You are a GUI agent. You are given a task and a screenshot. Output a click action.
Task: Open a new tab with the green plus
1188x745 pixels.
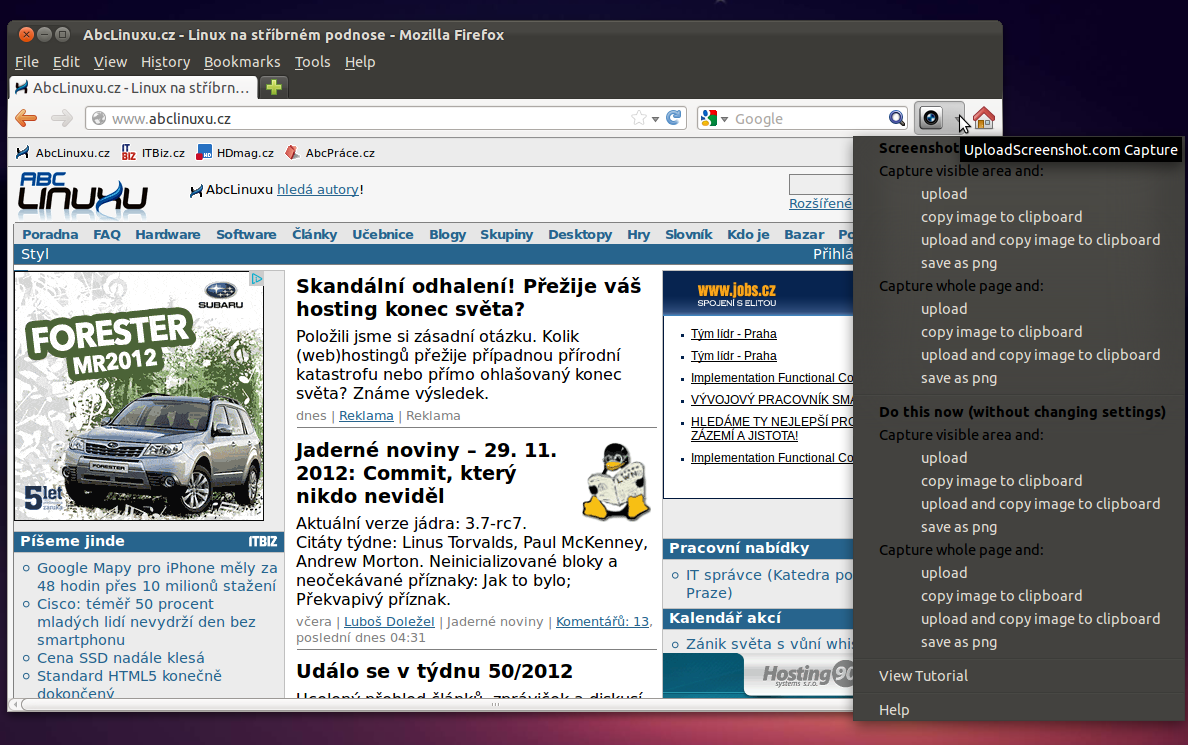[x=274, y=87]
